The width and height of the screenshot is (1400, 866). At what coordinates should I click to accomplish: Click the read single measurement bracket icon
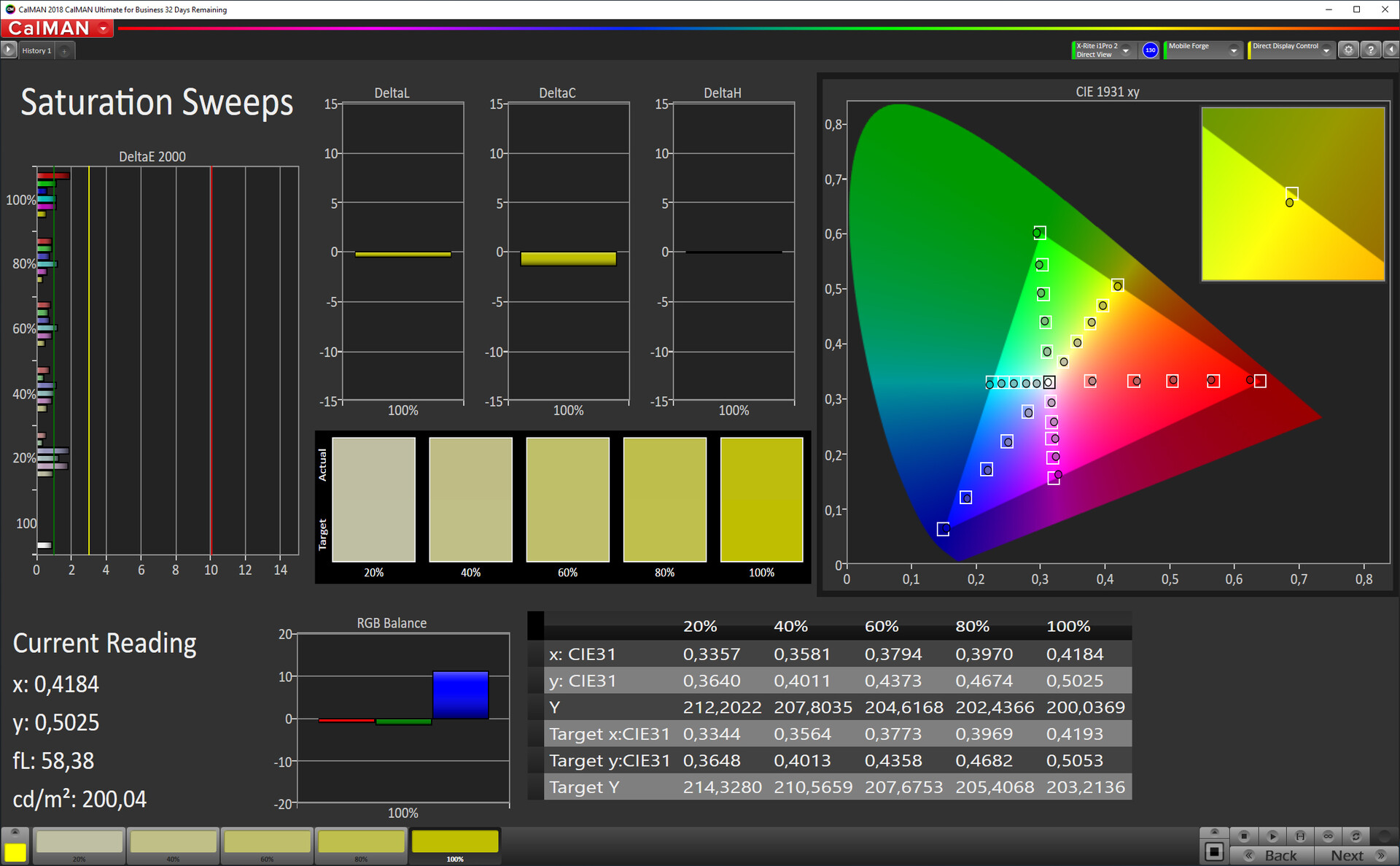(x=1300, y=836)
